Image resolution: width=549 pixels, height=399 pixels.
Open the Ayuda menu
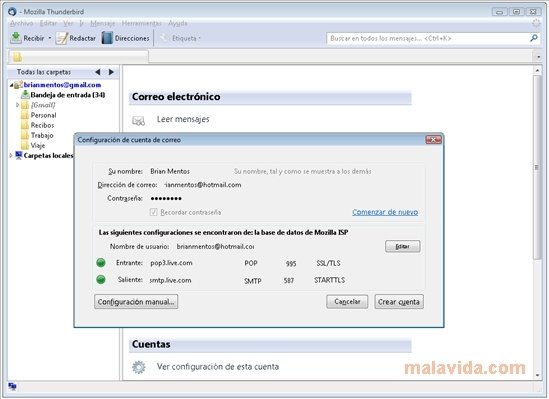[178, 23]
